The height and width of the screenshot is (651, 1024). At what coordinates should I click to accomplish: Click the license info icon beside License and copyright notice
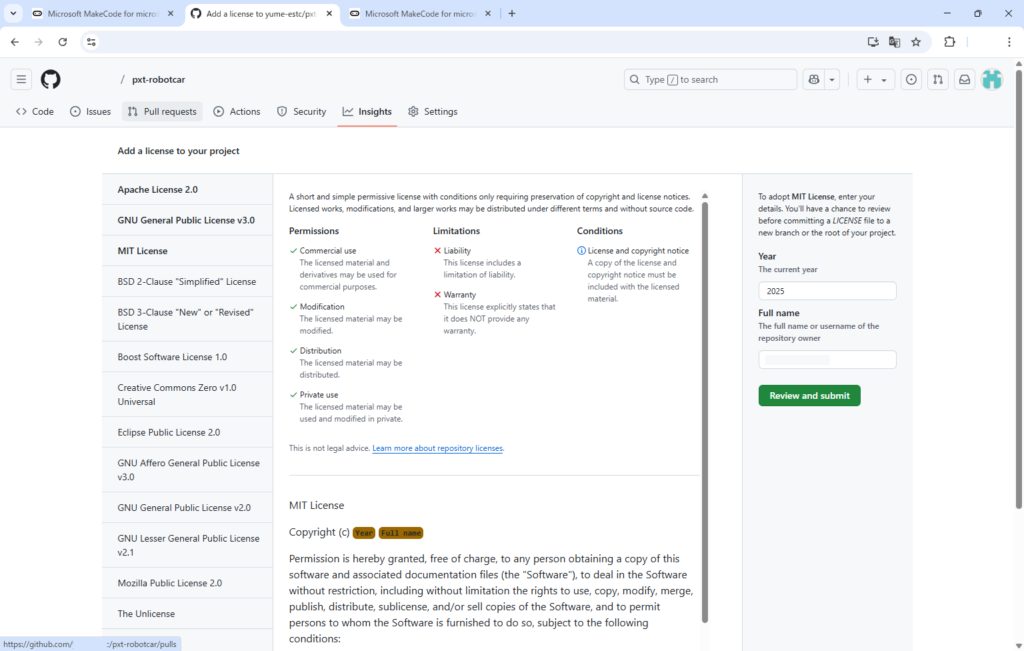(581, 251)
